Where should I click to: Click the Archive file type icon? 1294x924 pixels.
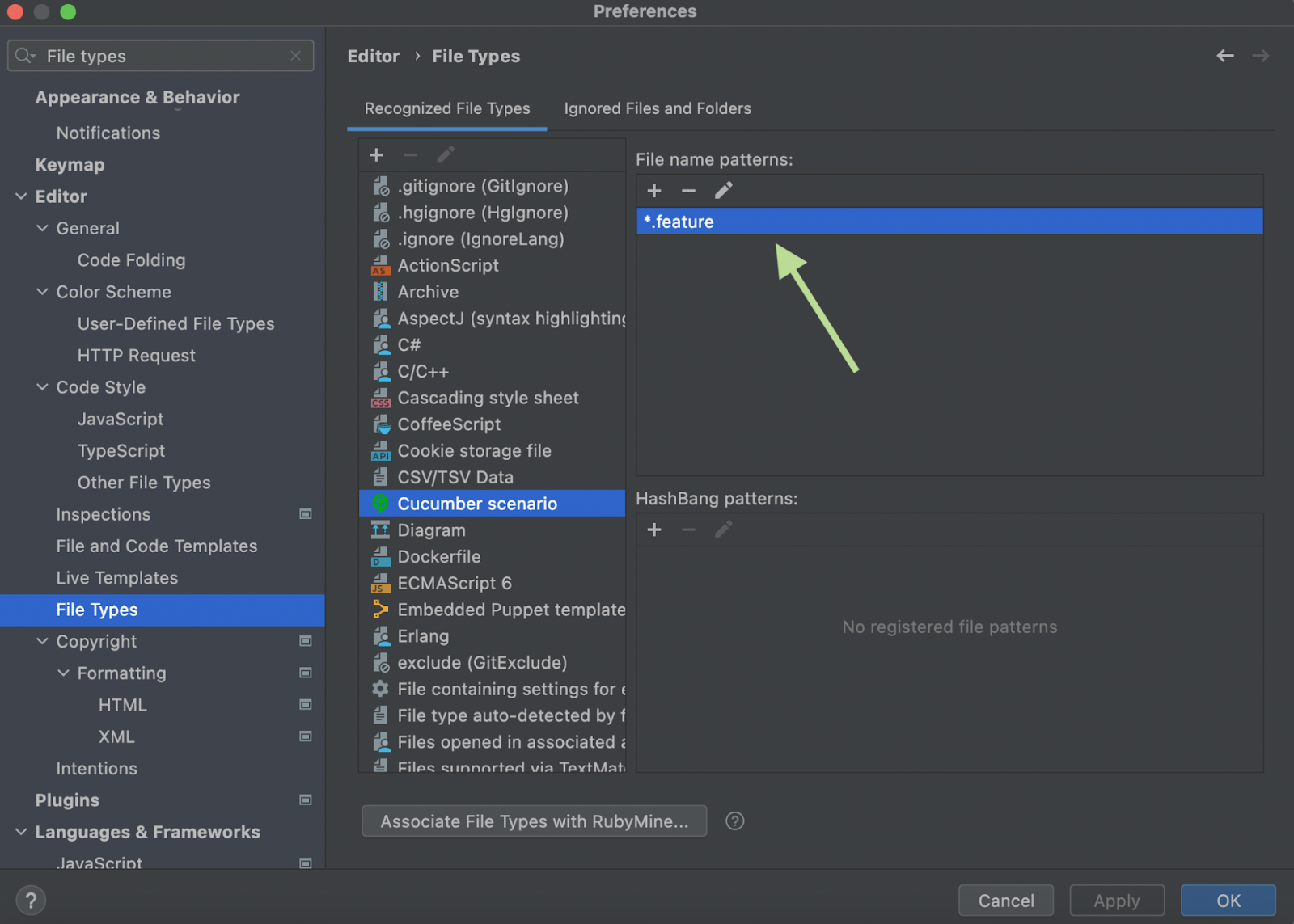[380, 291]
